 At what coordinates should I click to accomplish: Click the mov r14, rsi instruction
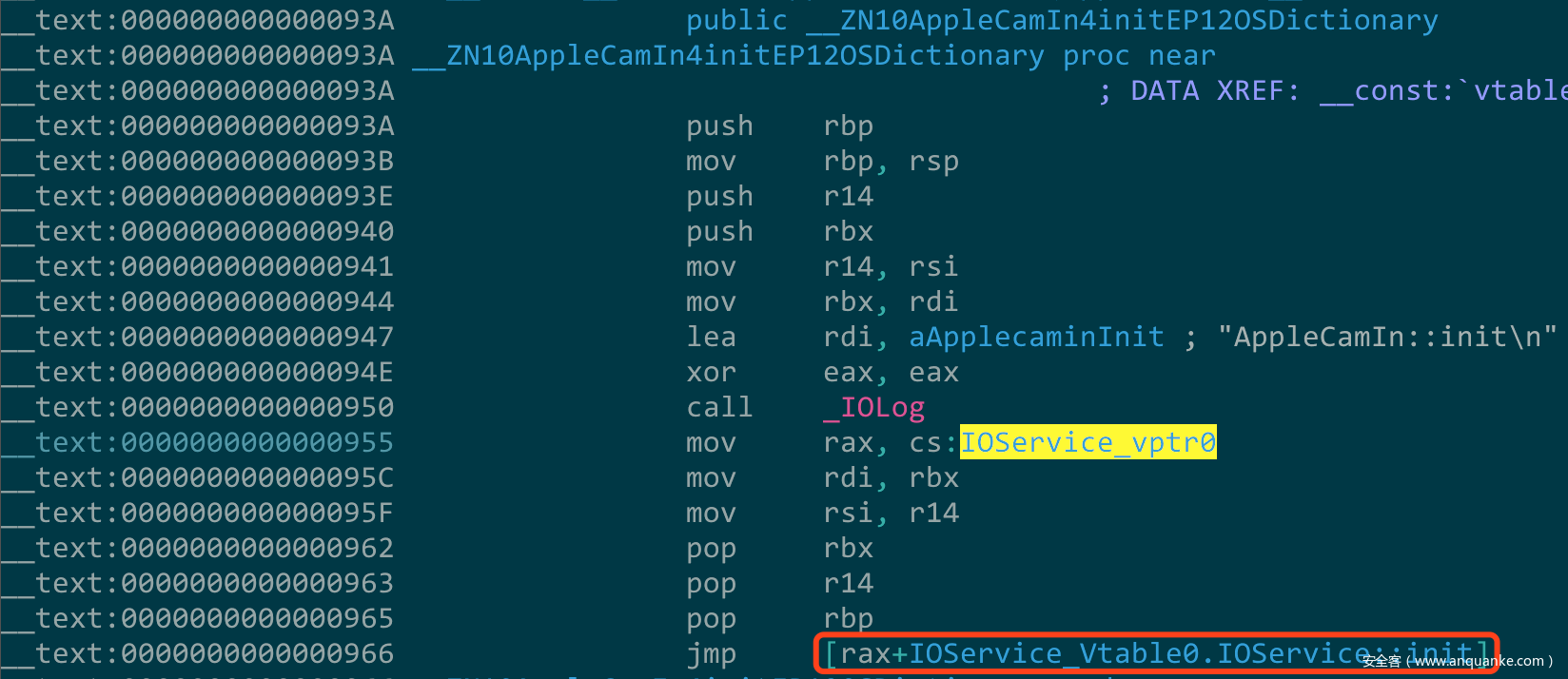tap(822, 266)
